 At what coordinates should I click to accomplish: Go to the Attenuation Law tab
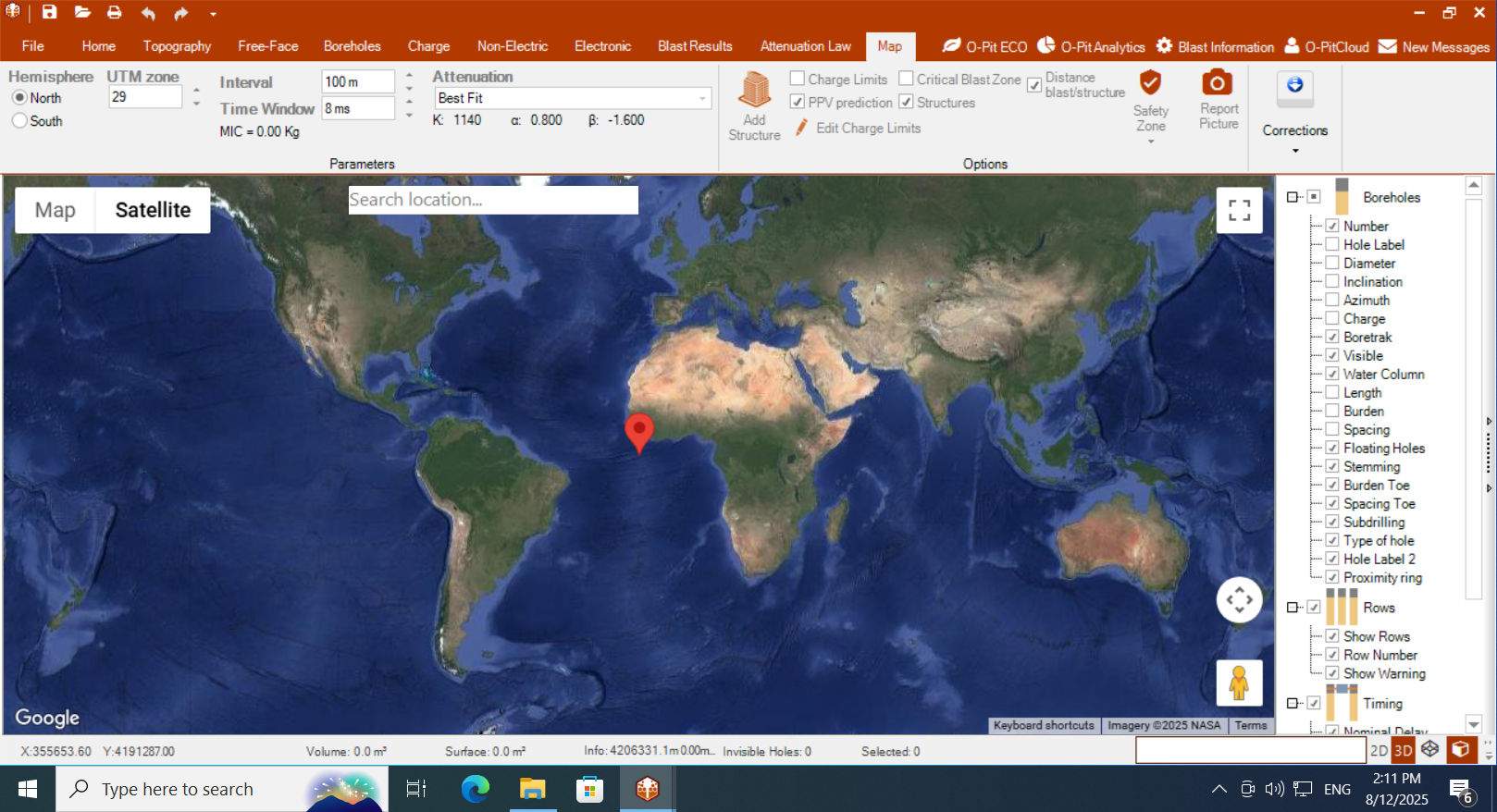tap(806, 46)
